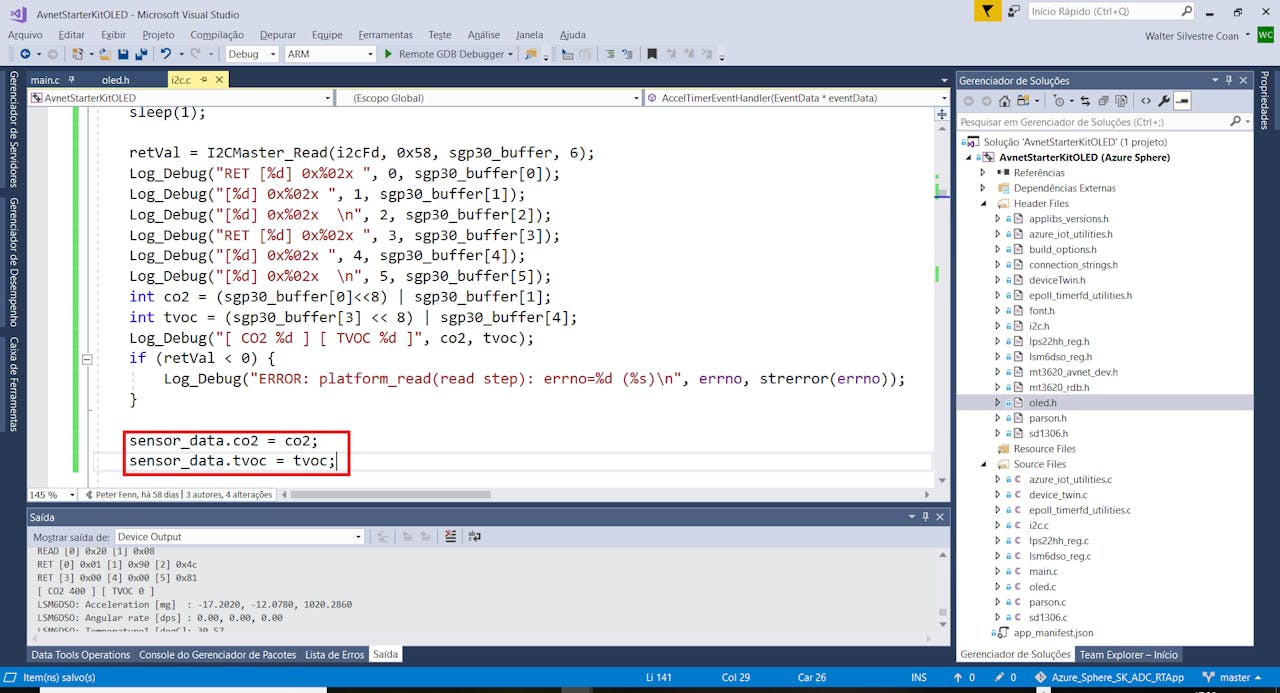Click Collapse All icon in Solution Explorer

pos(1103,101)
